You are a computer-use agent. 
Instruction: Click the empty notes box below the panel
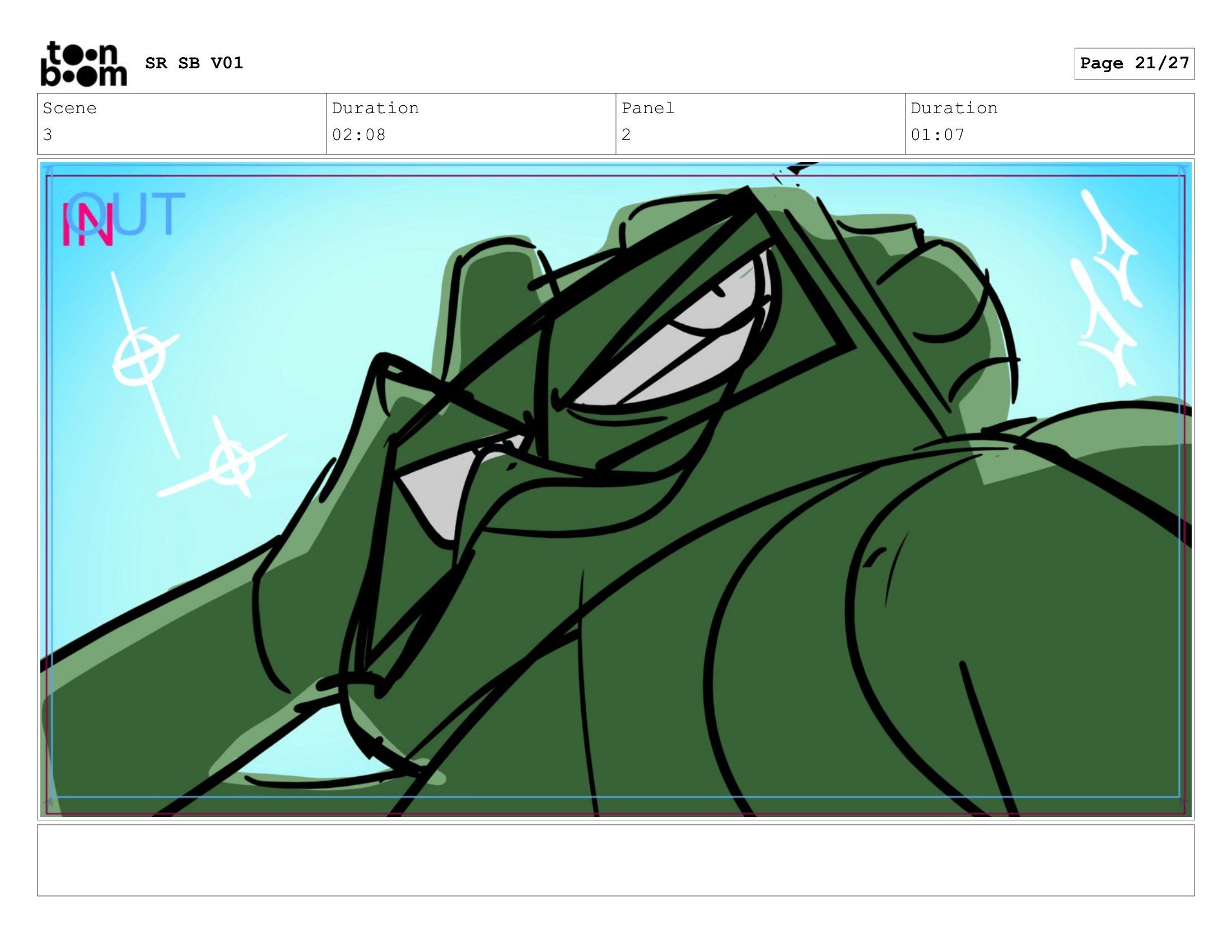tap(615, 860)
